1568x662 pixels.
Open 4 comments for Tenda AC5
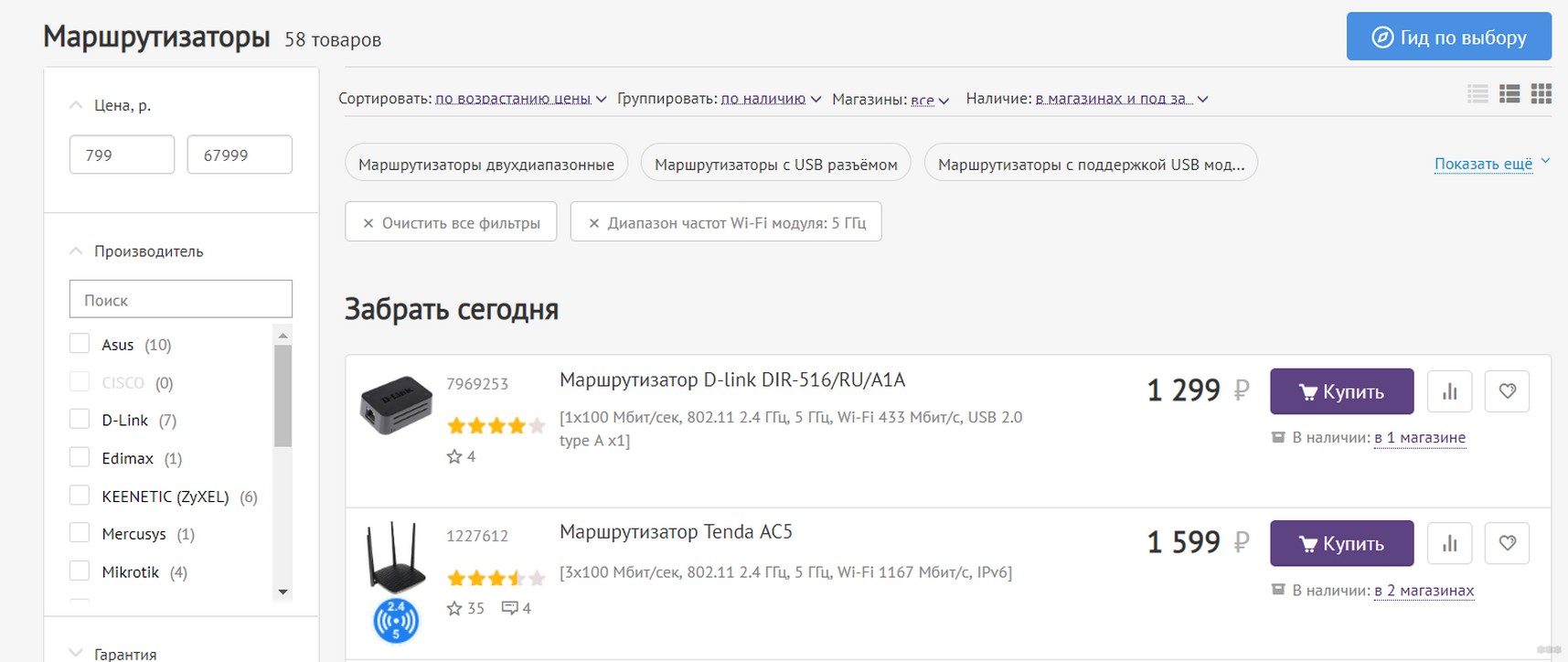517,608
